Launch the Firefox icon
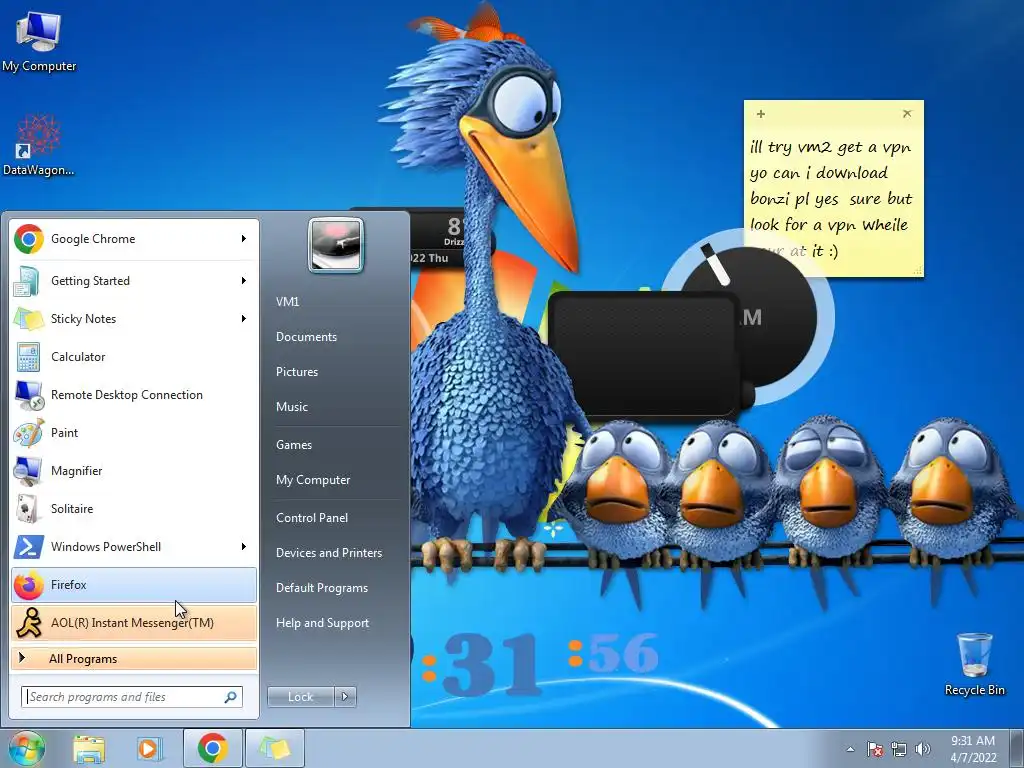The width and height of the screenshot is (1024, 768). 29,585
